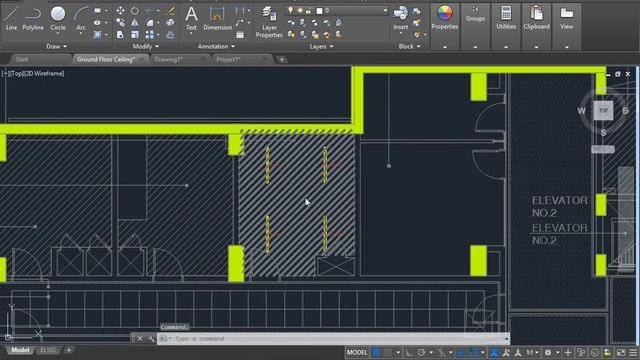Add a new layout tab
640x360 pixels.
69,350
